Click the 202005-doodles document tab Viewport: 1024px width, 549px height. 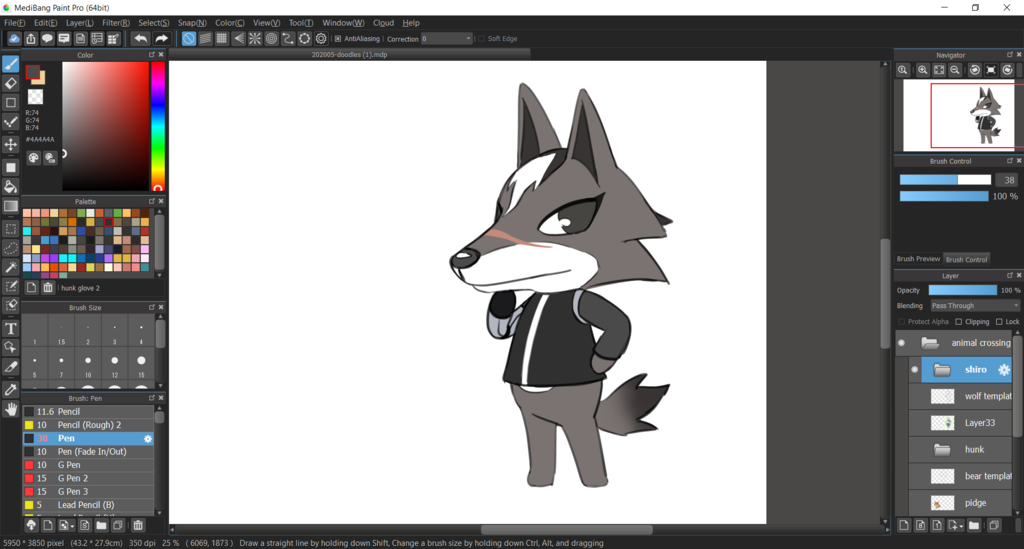349,54
